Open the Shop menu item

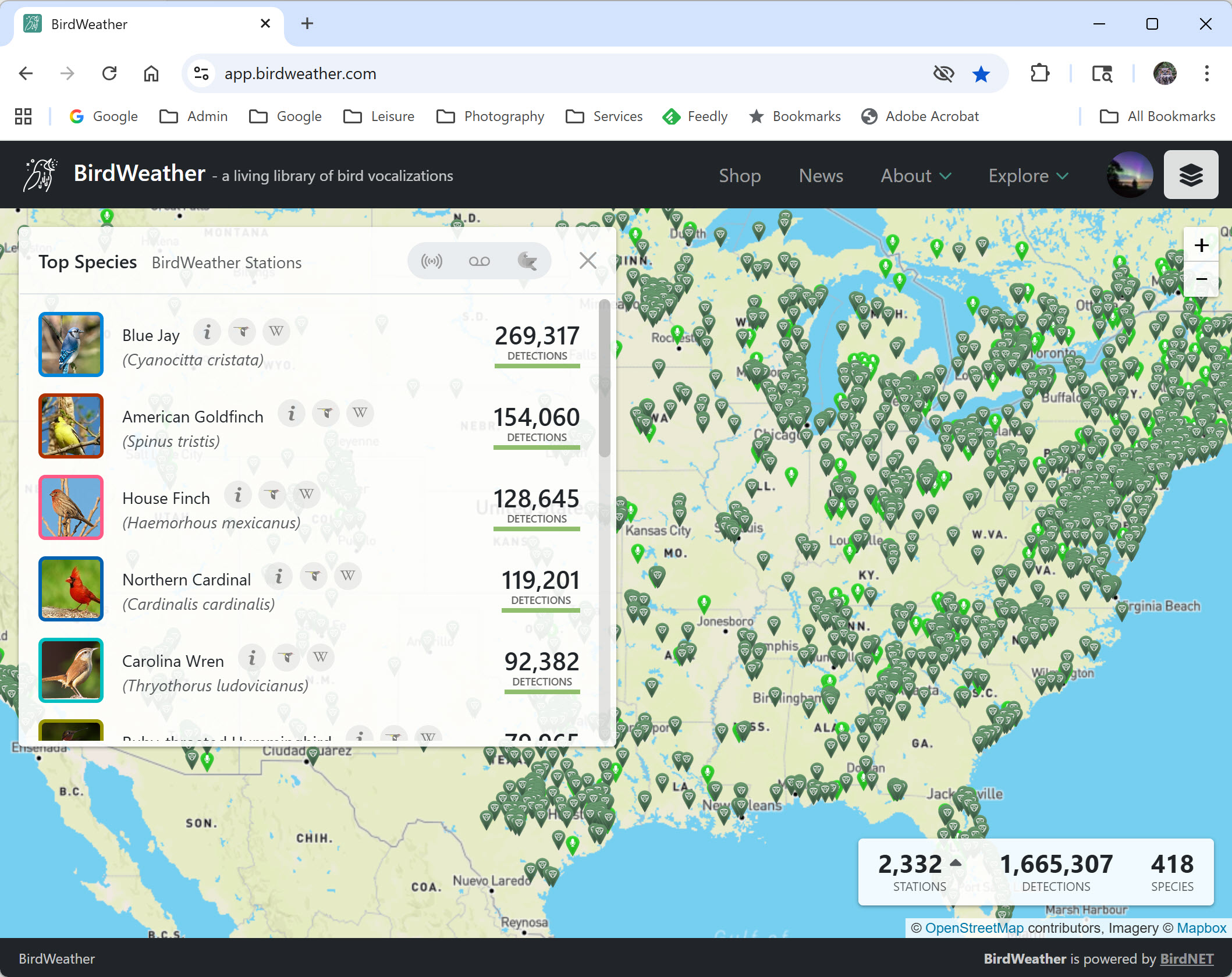tap(739, 176)
